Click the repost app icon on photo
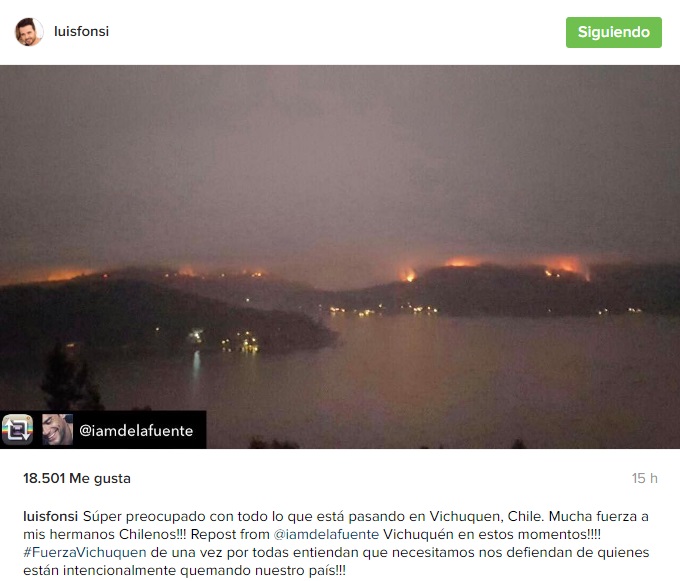 pyautogui.click(x=17, y=430)
